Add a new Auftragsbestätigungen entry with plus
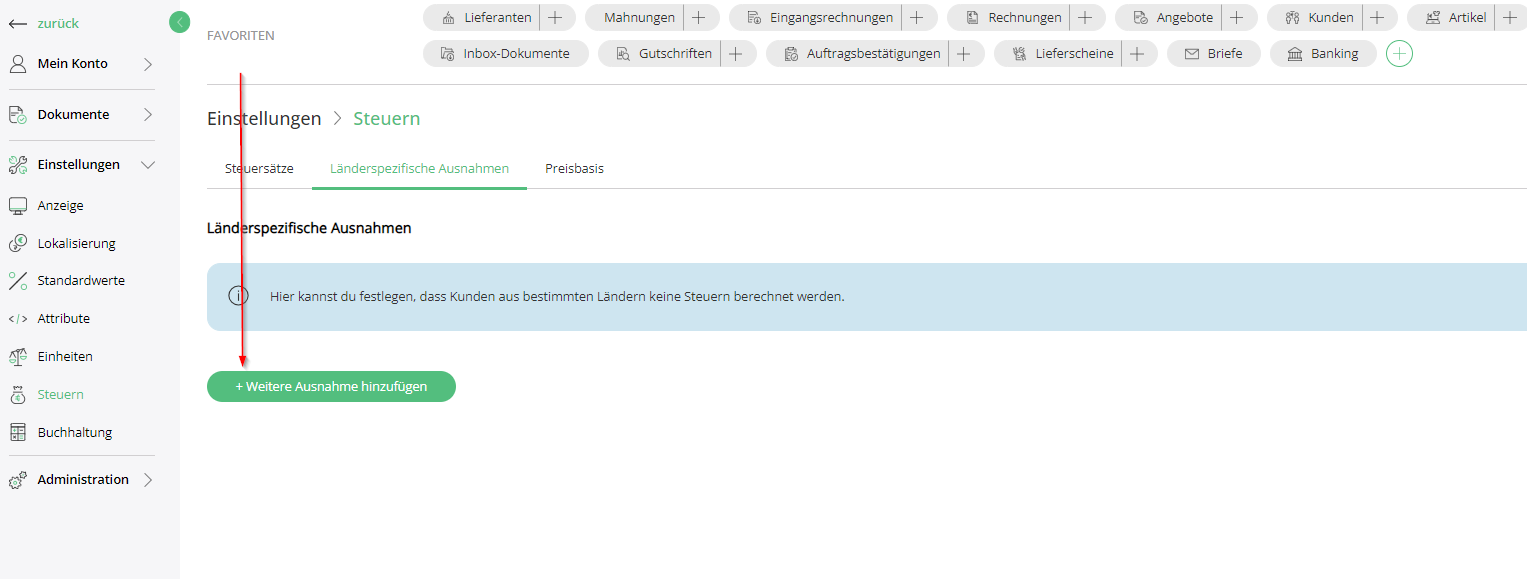Image resolution: width=1527 pixels, height=579 pixels. (964, 54)
